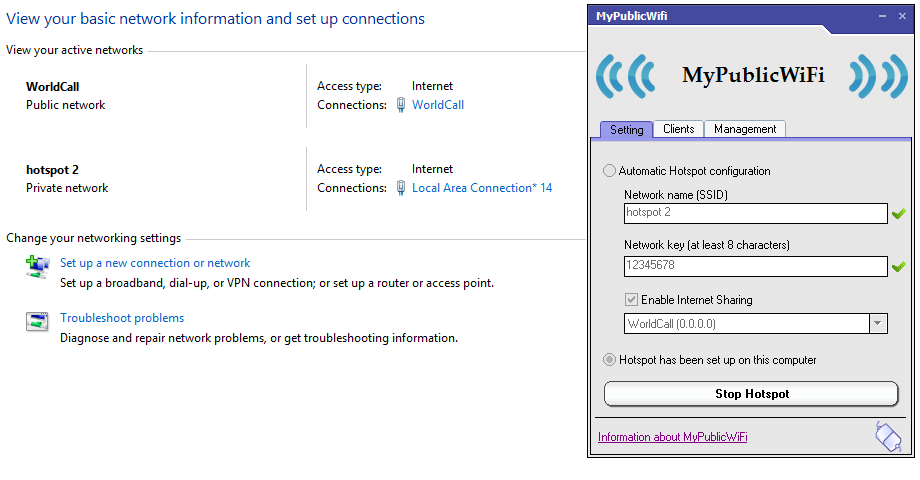Viewport: 920px width, 480px height.
Task: Toggle Enable Internet Sharing checkbox
Action: [x=631, y=300]
